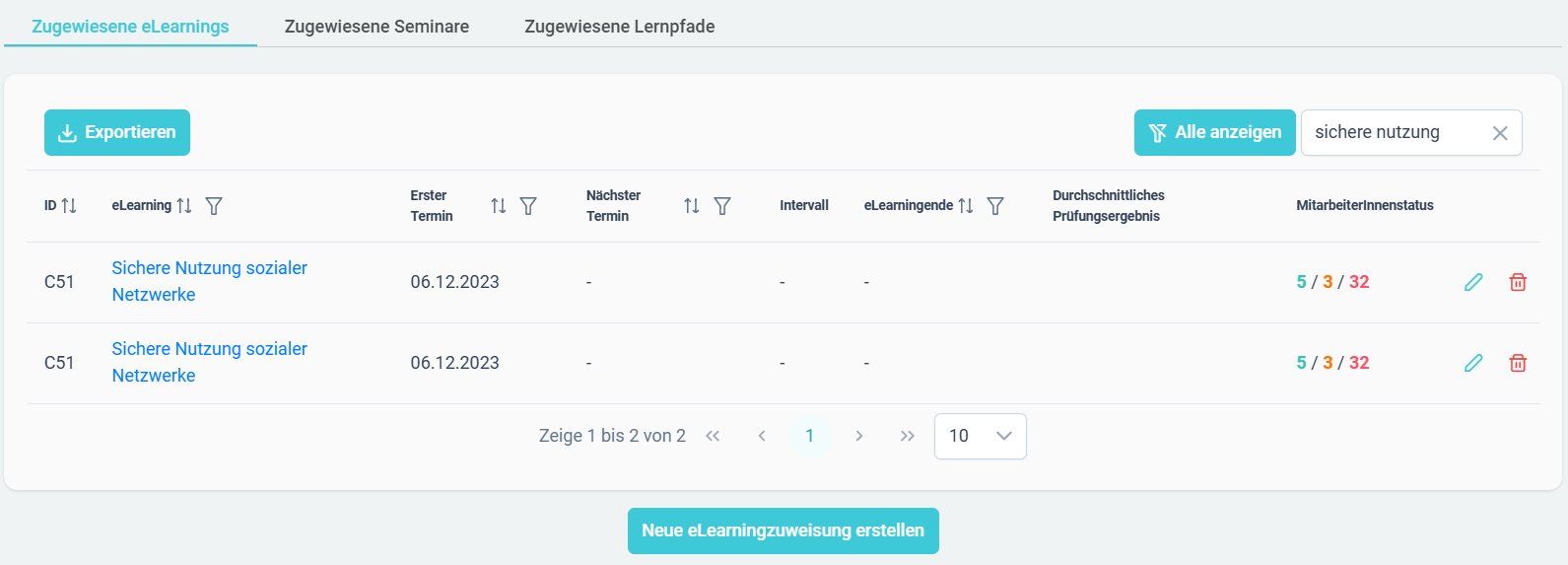Jump to last page double arrow
The width and height of the screenshot is (1568, 565).
click(x=908, y=436)
